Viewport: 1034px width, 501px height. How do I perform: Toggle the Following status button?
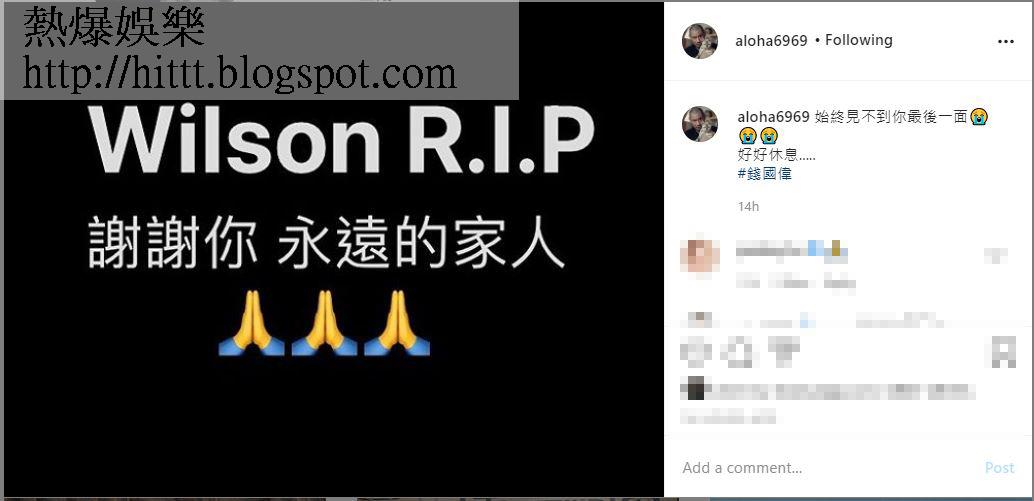click(x=859, y=40)
